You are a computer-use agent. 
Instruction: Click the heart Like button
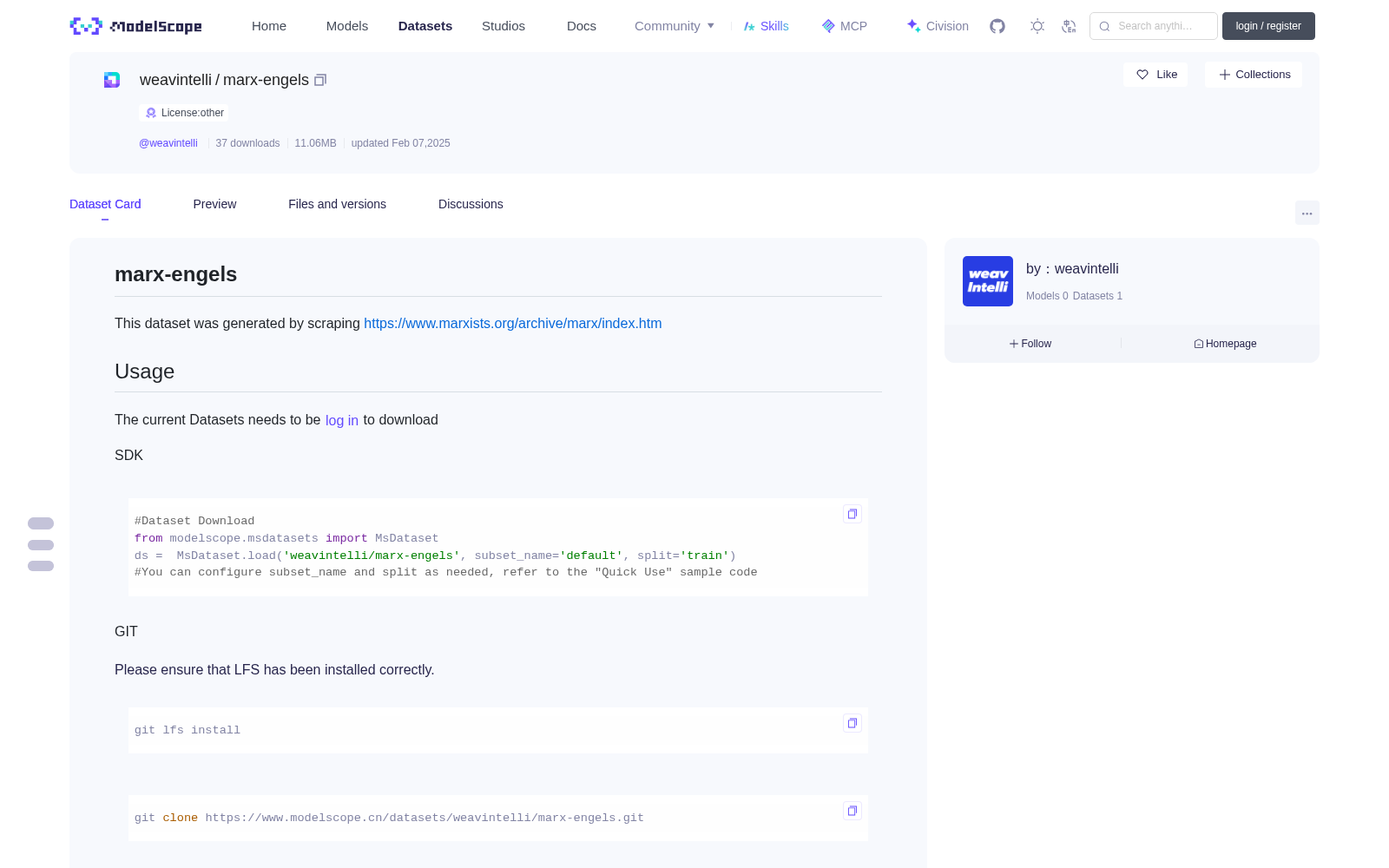tap(1155, 75)
